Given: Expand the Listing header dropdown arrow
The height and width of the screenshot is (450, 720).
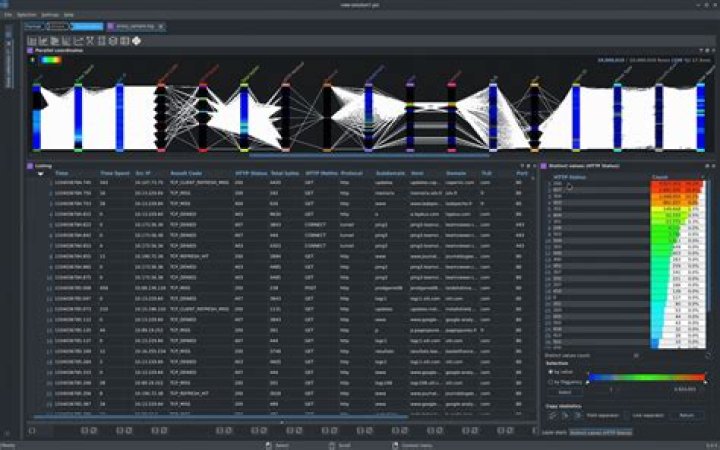Looking at the screenshot, I should [41, 174].
